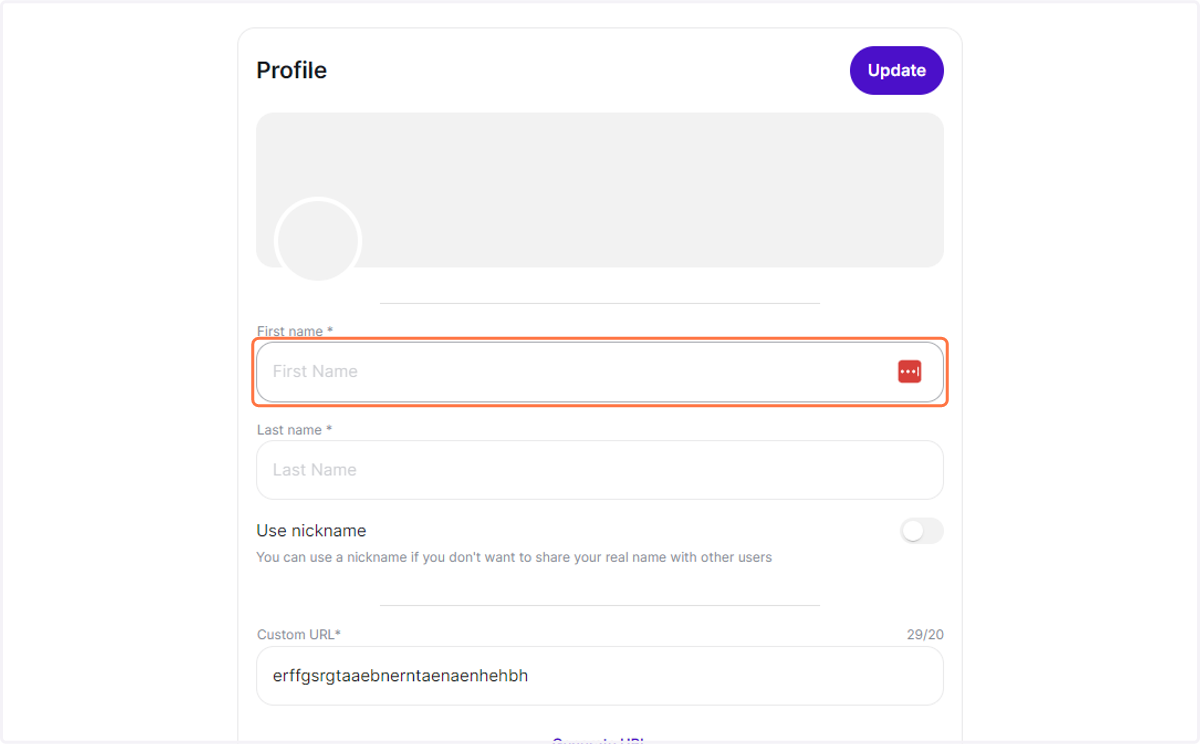This screenshot has height=744, width=1200.
Task: Click into the Custom URL field
Action: [600, 676]
